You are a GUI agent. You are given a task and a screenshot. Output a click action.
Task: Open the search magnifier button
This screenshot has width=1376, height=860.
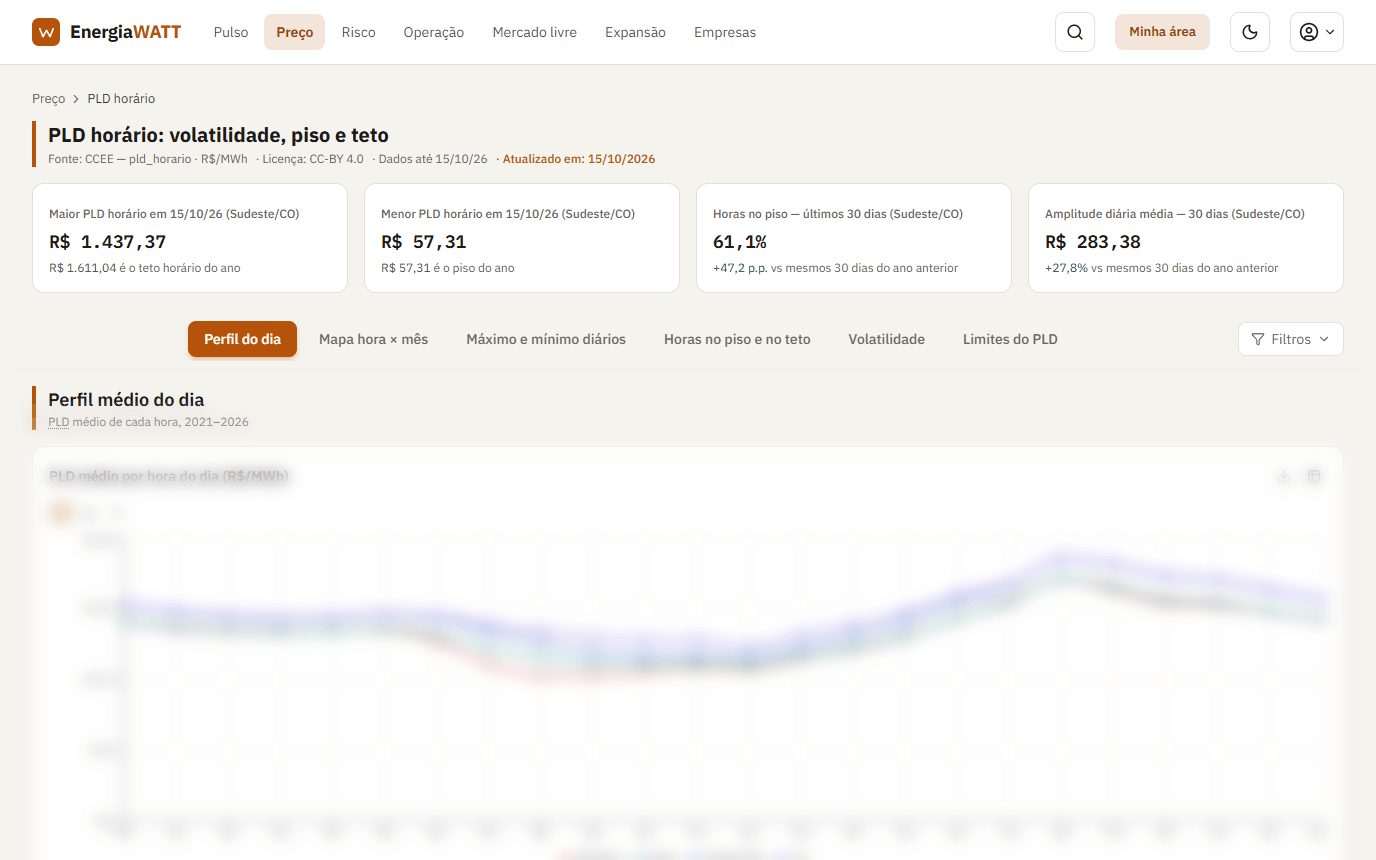1075,32
